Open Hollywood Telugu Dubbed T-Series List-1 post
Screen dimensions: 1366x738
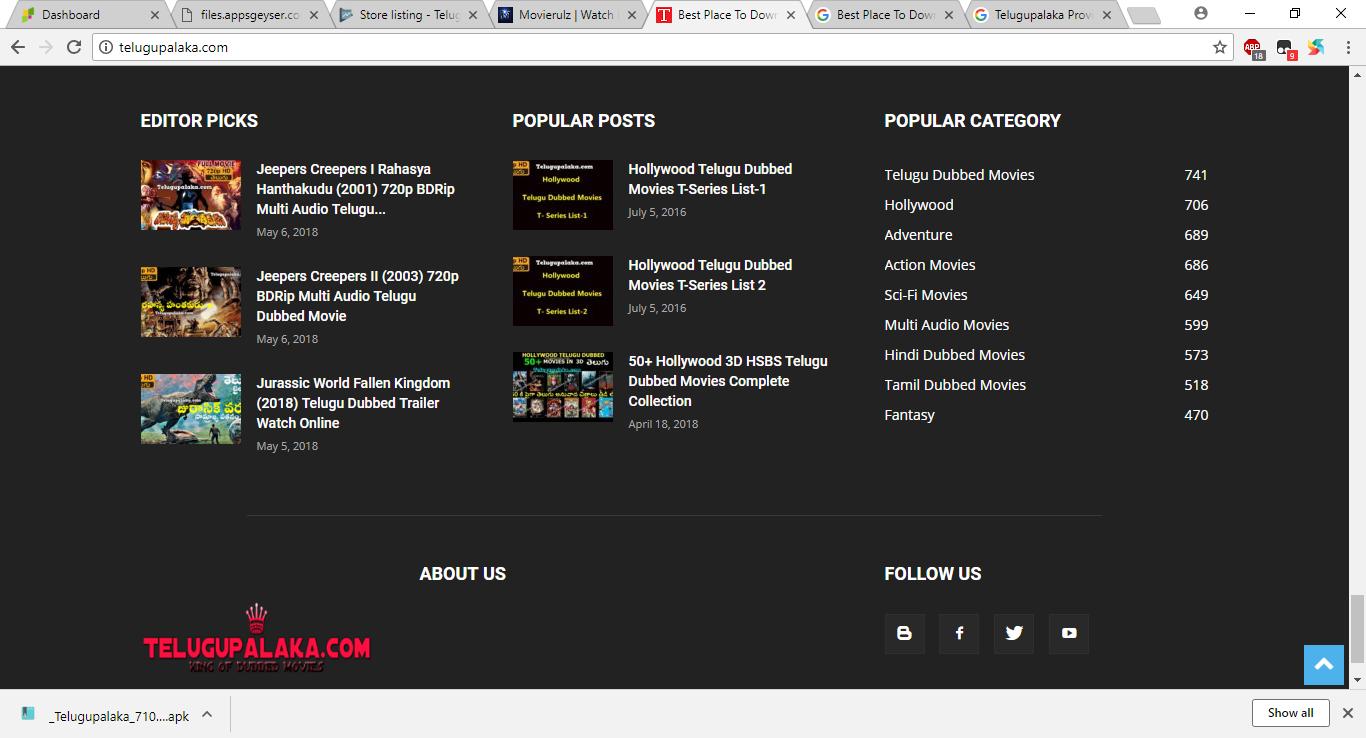tap(710, 179)
